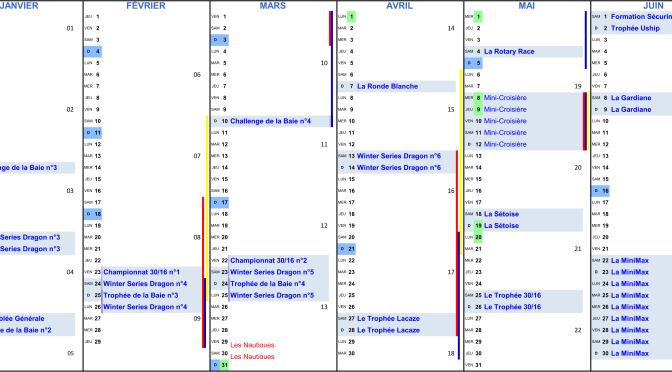Click the AVRIL month header
The height and width of the screenshot is (372, 672).
pyautogui.click(x=399, y=6)
